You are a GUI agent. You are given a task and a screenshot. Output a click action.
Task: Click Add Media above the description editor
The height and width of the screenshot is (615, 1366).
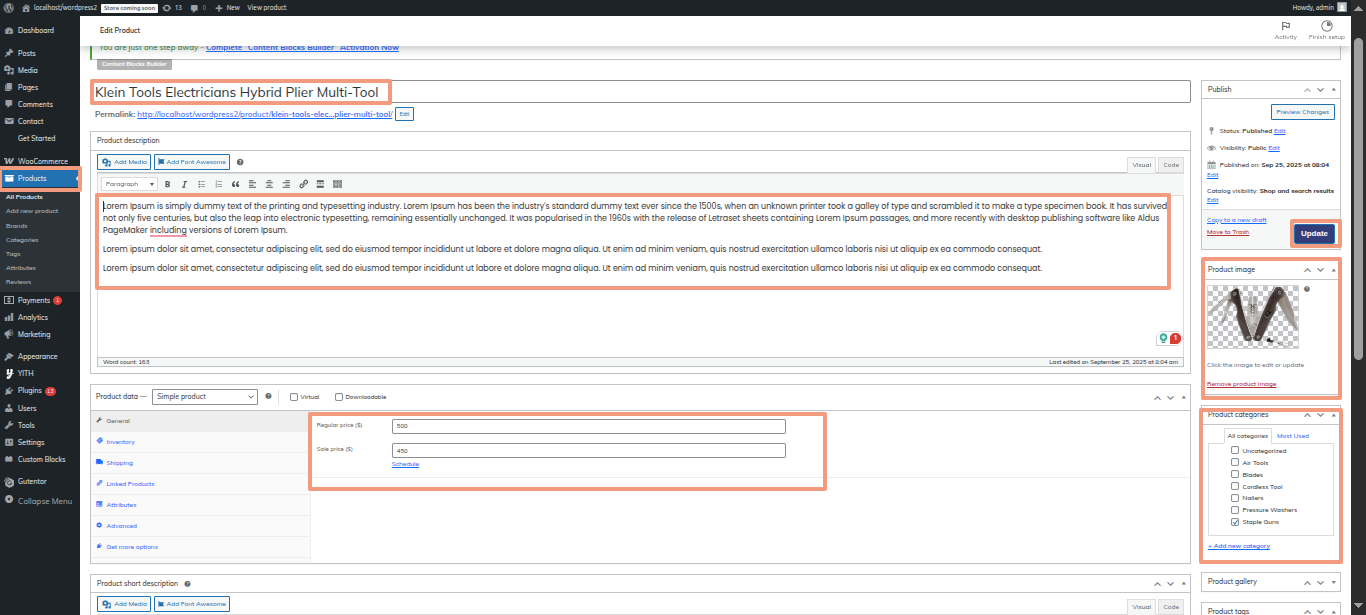[124, 162]
